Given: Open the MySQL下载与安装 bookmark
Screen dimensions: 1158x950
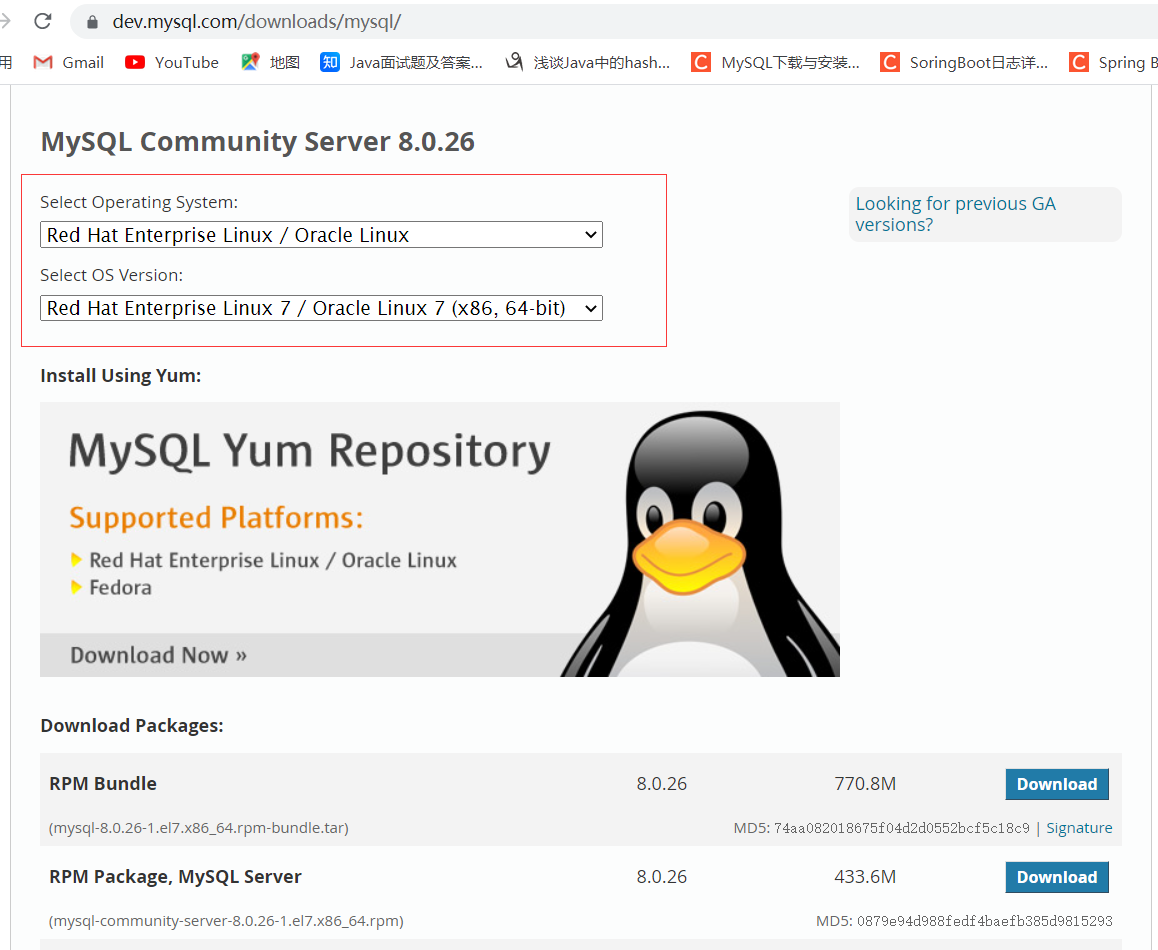Looking at the screenshot, I should pyautogui.click(x=775, y=63).
